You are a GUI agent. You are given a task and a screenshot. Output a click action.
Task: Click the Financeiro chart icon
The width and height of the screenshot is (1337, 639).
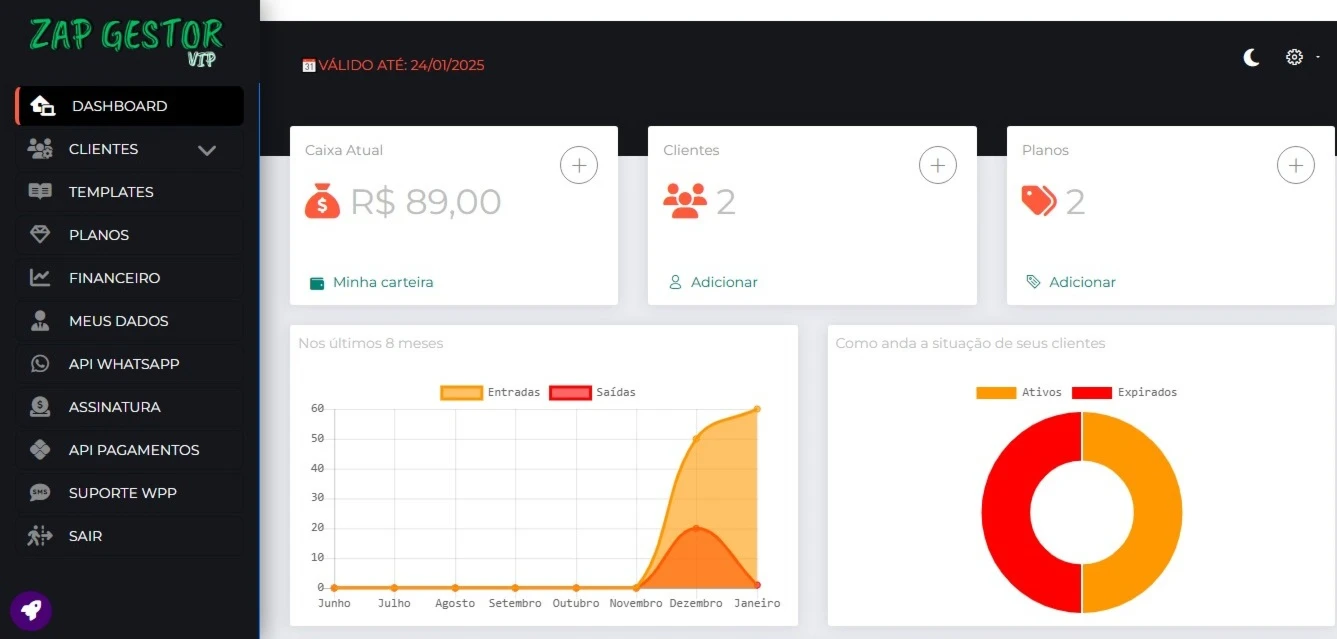pos(40,278)
